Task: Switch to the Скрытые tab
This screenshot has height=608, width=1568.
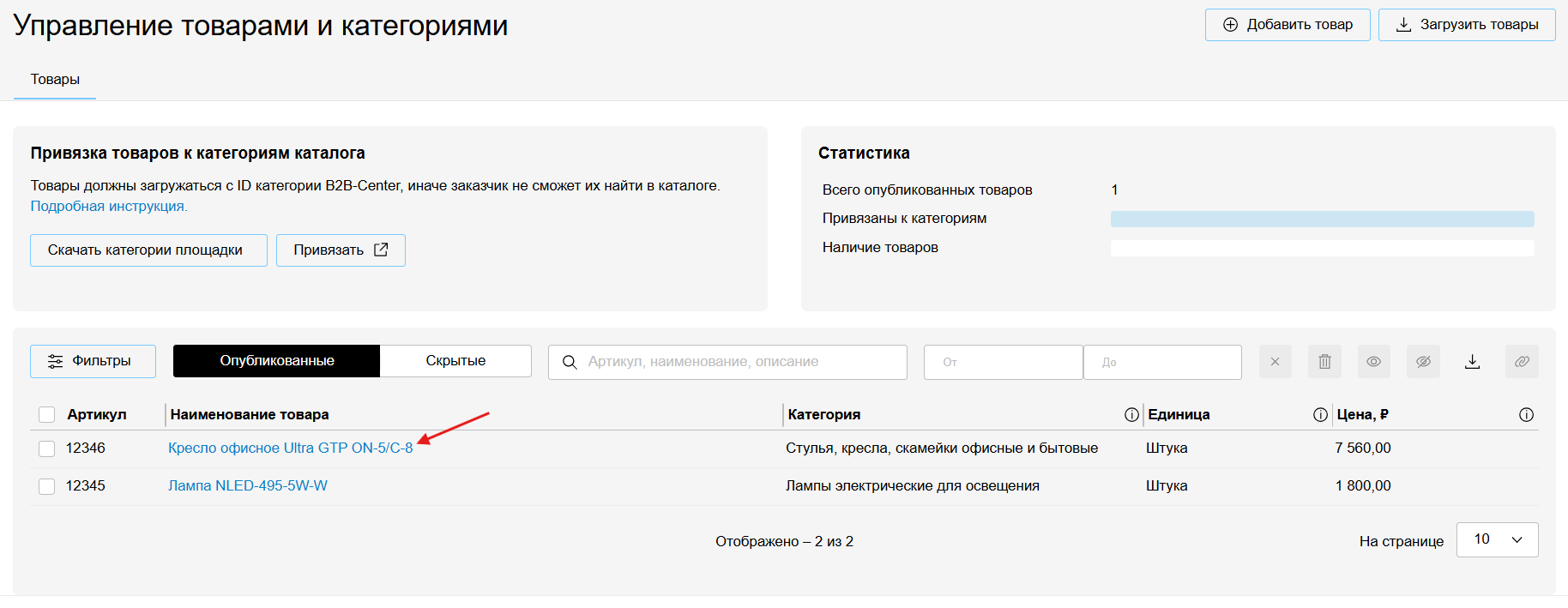Action: coord(455,361)
